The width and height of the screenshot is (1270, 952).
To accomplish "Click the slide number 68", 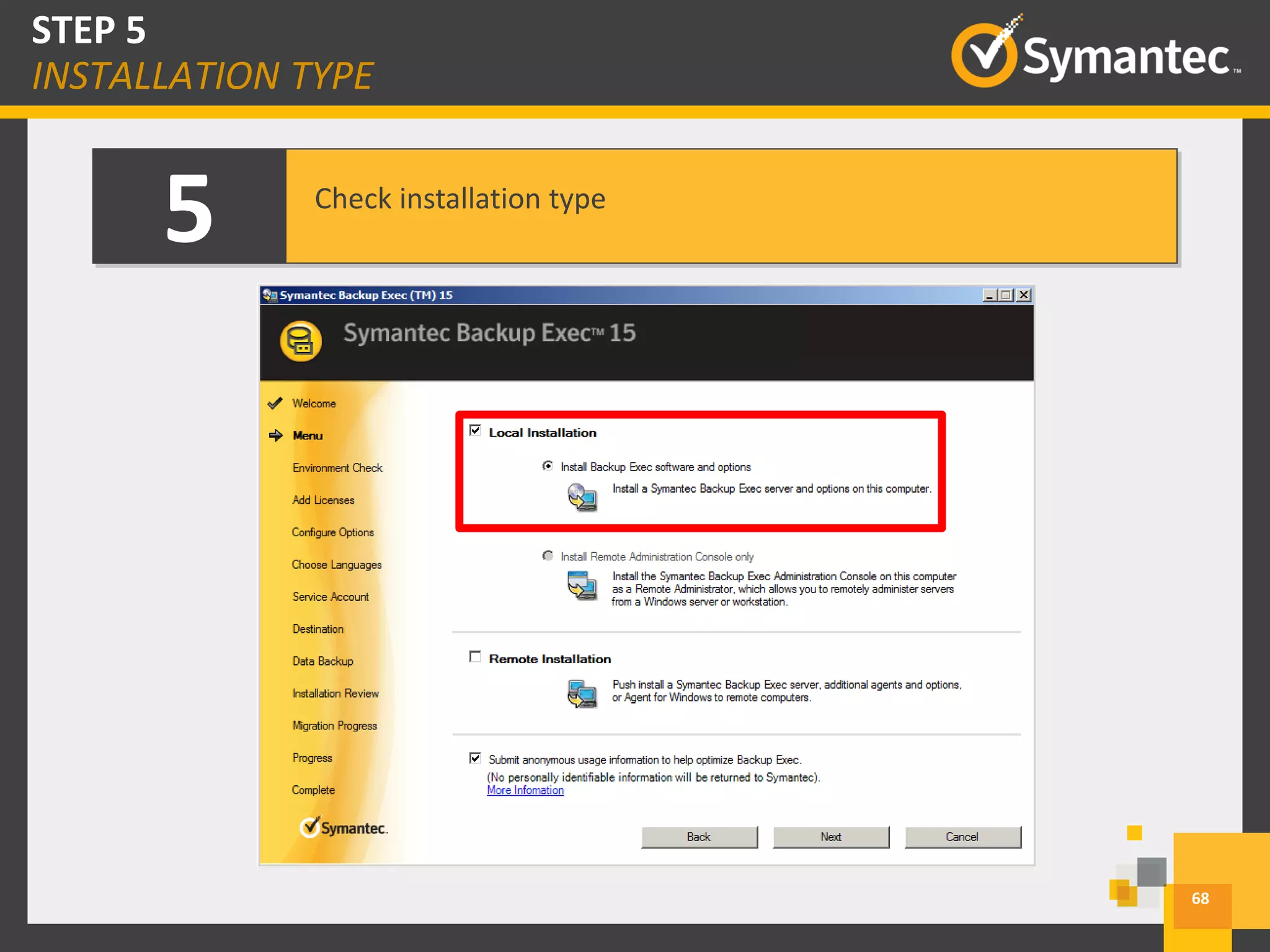I will (1200, 899).
